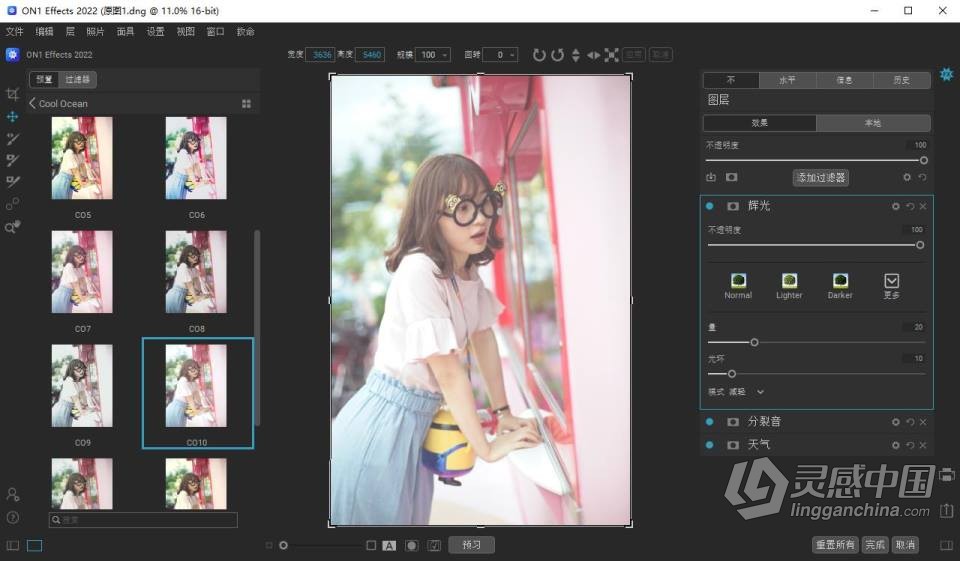This screenshot has width=960, height=561.
Task: Click the 添加过滤器 button
Action: tap(820, 178)
